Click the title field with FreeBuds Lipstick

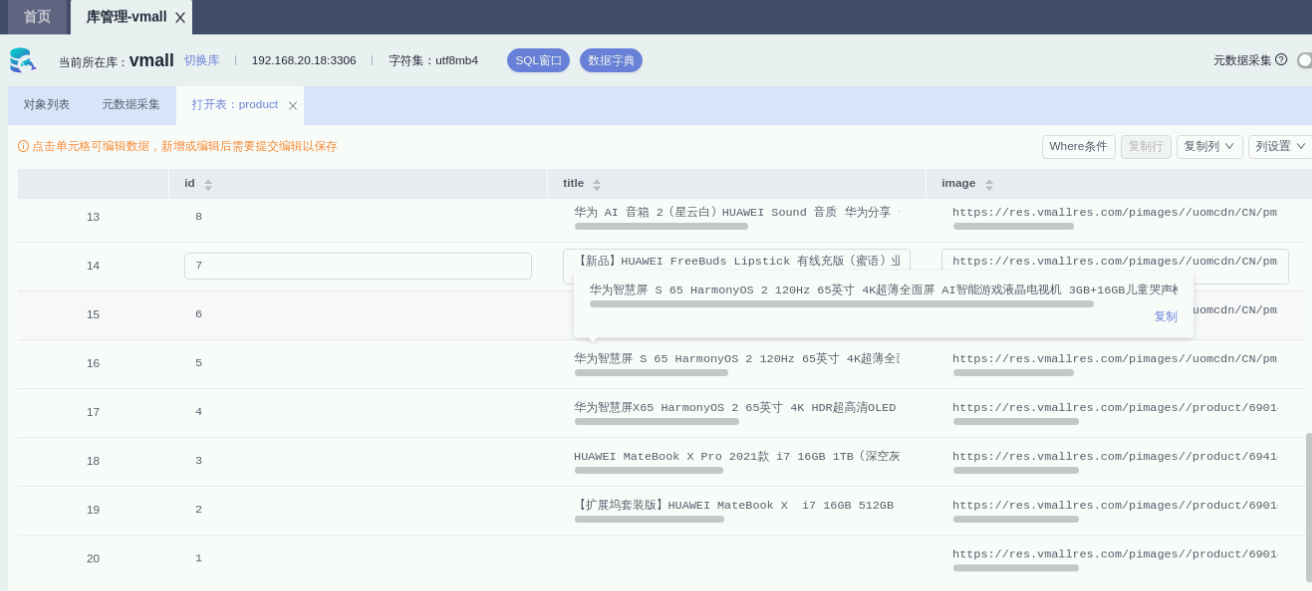(736, 261)
